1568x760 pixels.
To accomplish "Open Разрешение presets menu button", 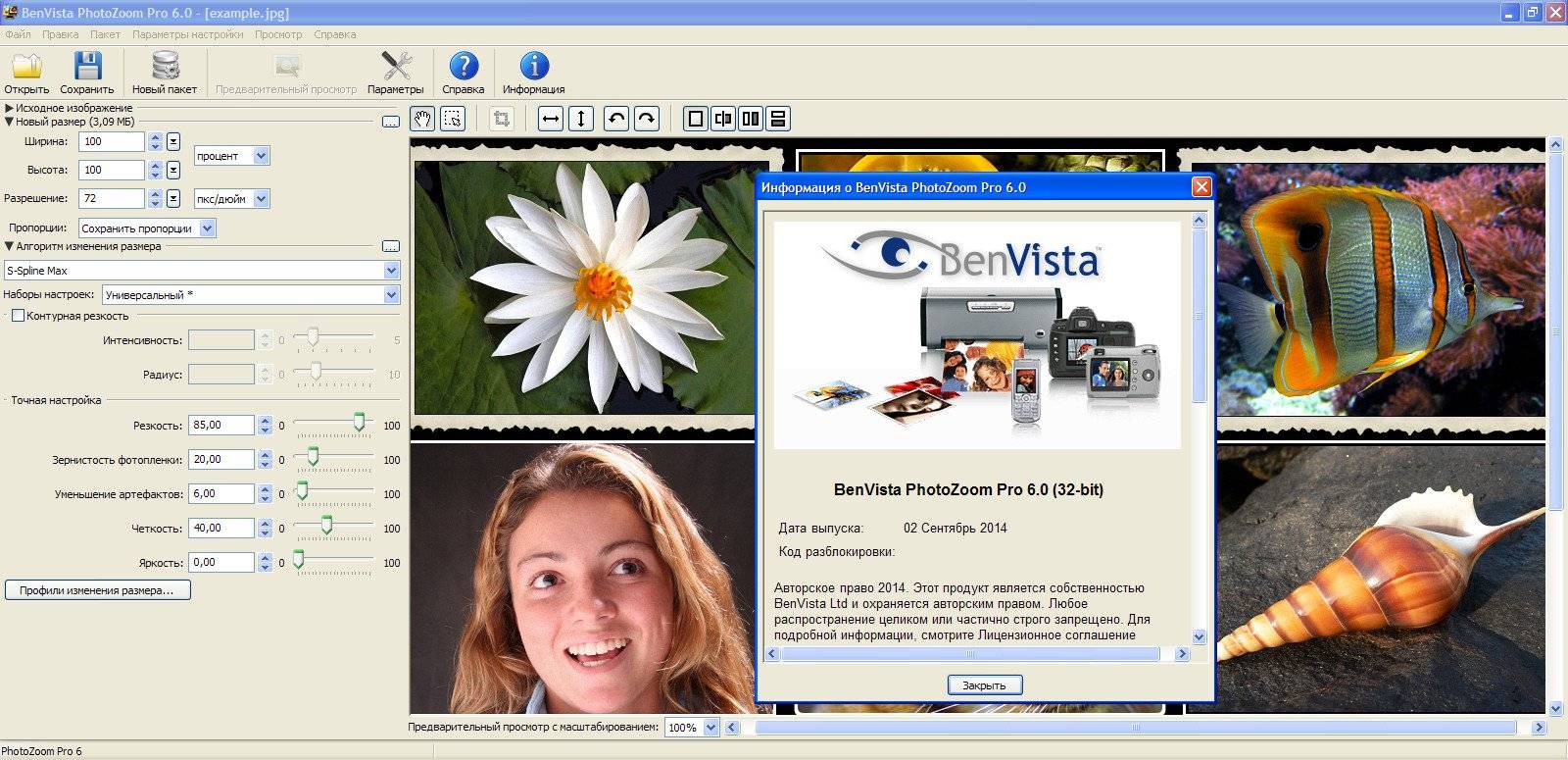I will pyautogui.click(x=173, y=198).
